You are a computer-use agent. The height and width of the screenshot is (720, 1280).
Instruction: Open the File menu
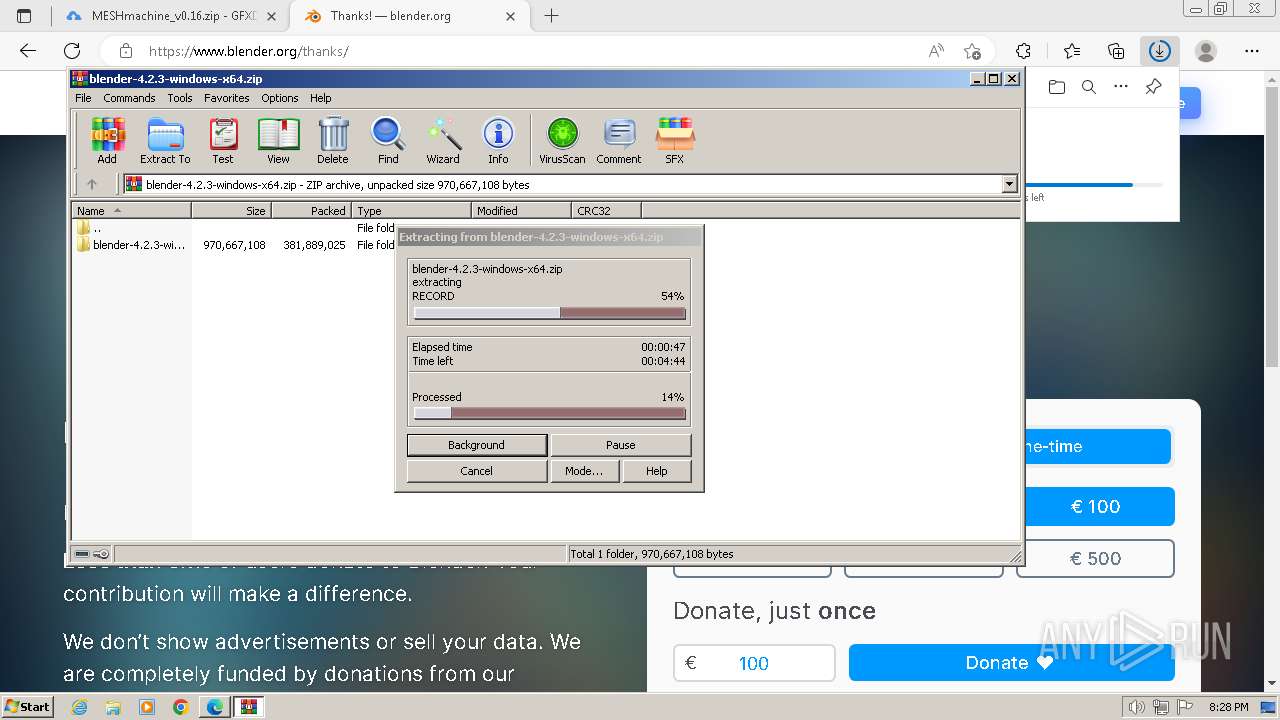(x=83, y=98)
